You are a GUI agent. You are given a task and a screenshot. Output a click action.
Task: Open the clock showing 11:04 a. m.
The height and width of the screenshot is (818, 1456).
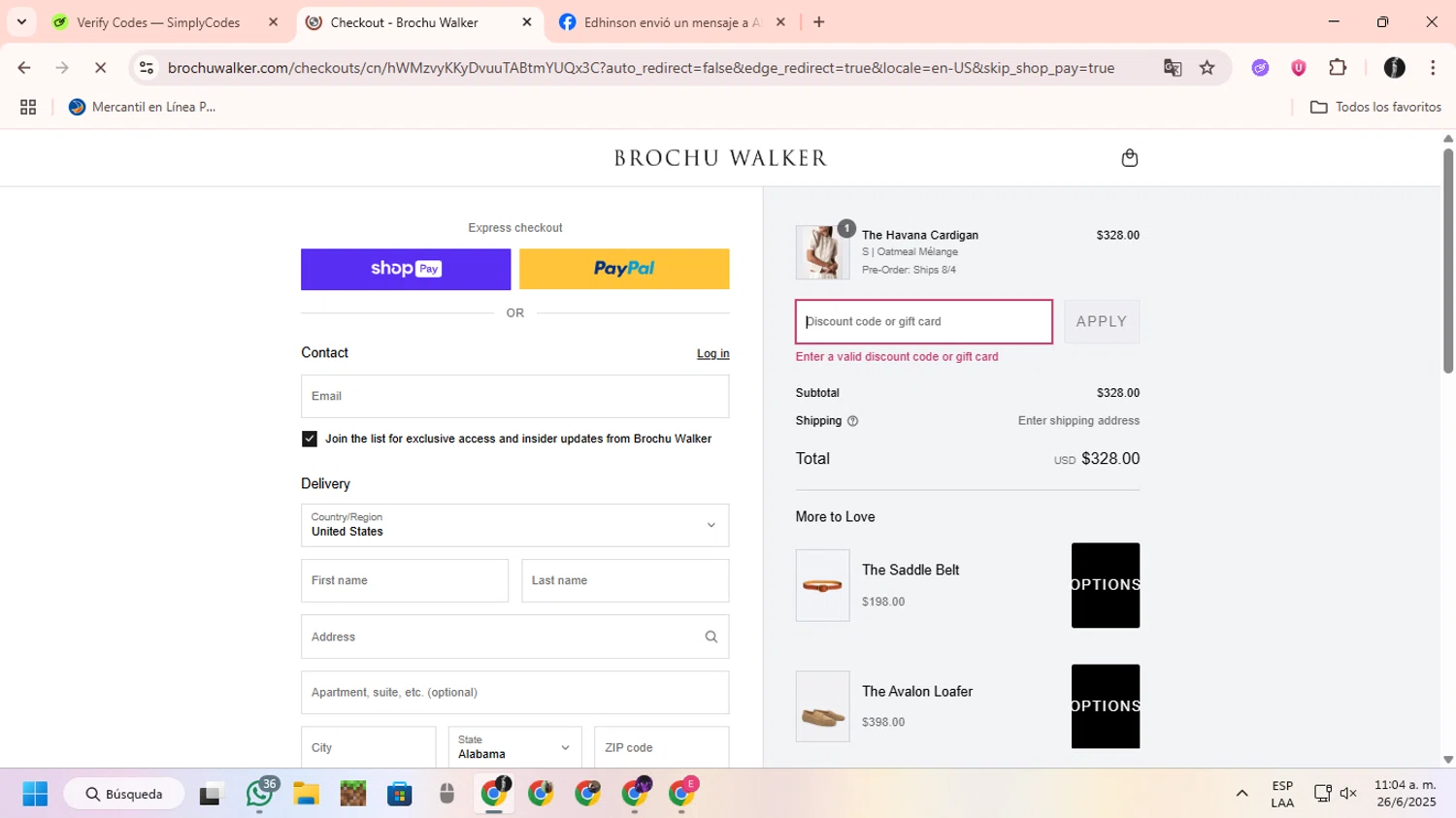point(1405,794)
